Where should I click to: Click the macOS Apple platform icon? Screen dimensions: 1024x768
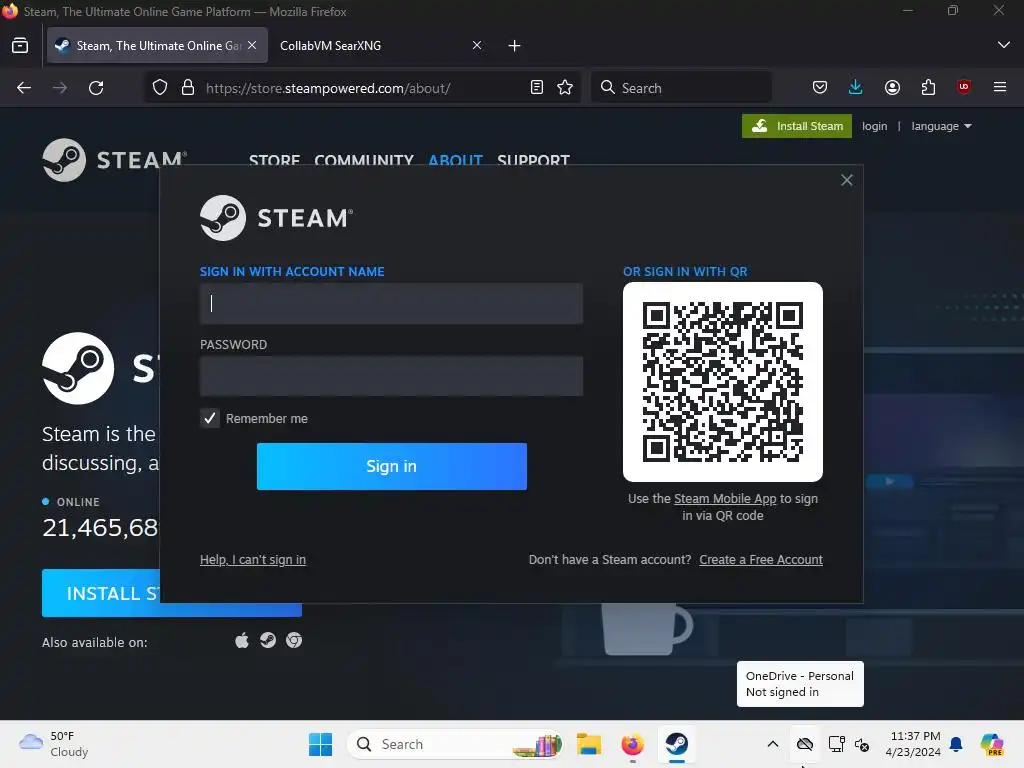click(242, 641)
